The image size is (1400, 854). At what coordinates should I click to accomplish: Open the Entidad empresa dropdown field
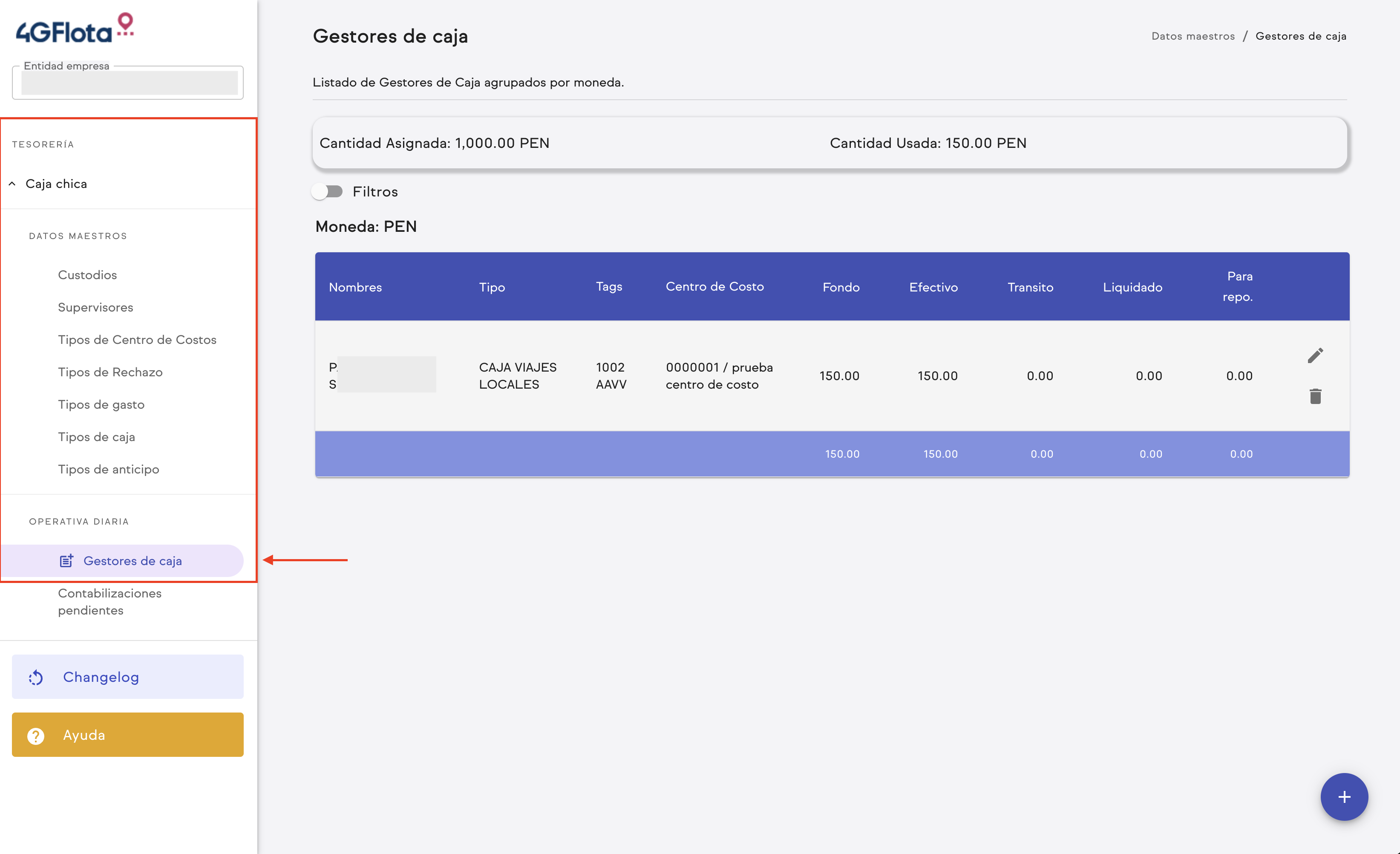[128, 83]
